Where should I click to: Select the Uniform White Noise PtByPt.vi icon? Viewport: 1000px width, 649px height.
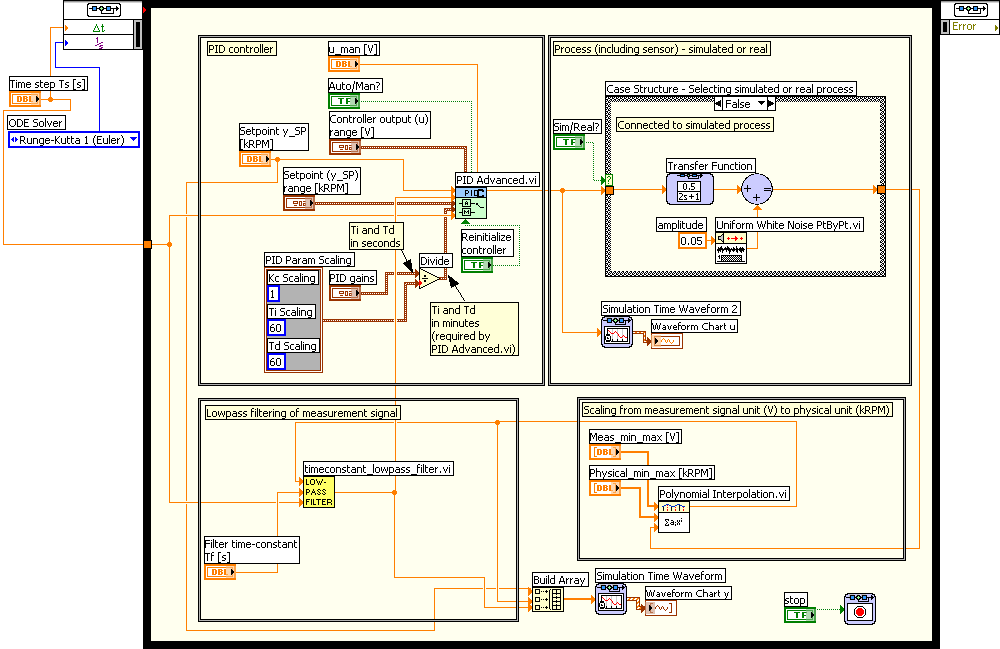[731, 248]
